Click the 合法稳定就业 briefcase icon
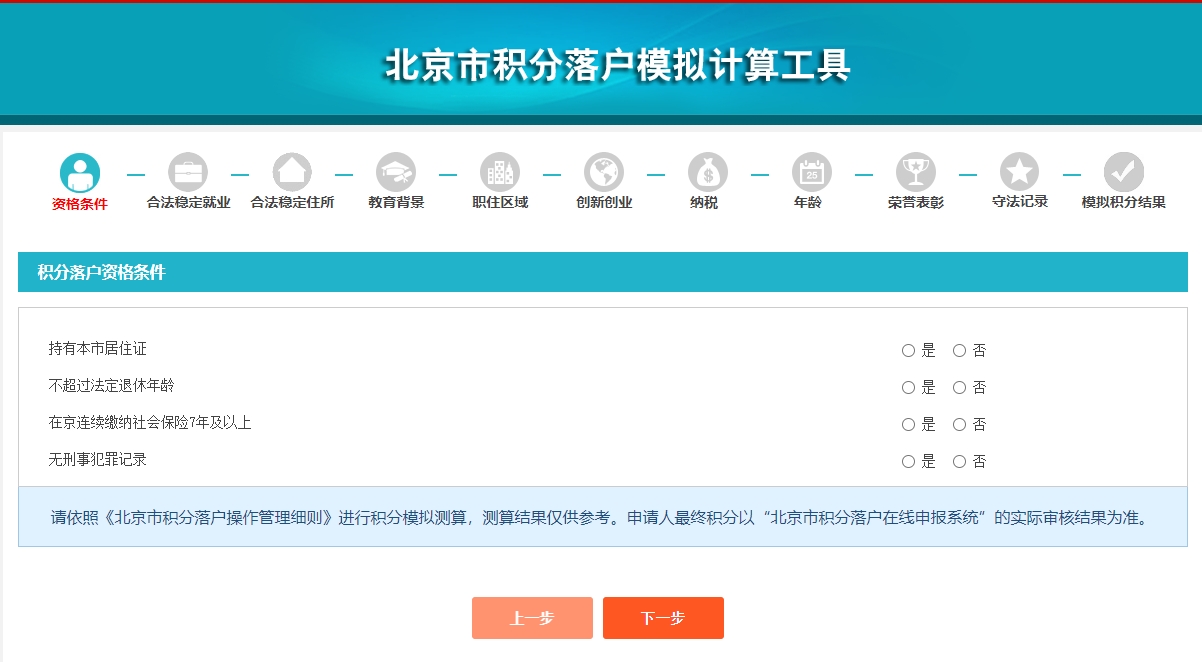The image size is (1202, 662). pos(188,173)
